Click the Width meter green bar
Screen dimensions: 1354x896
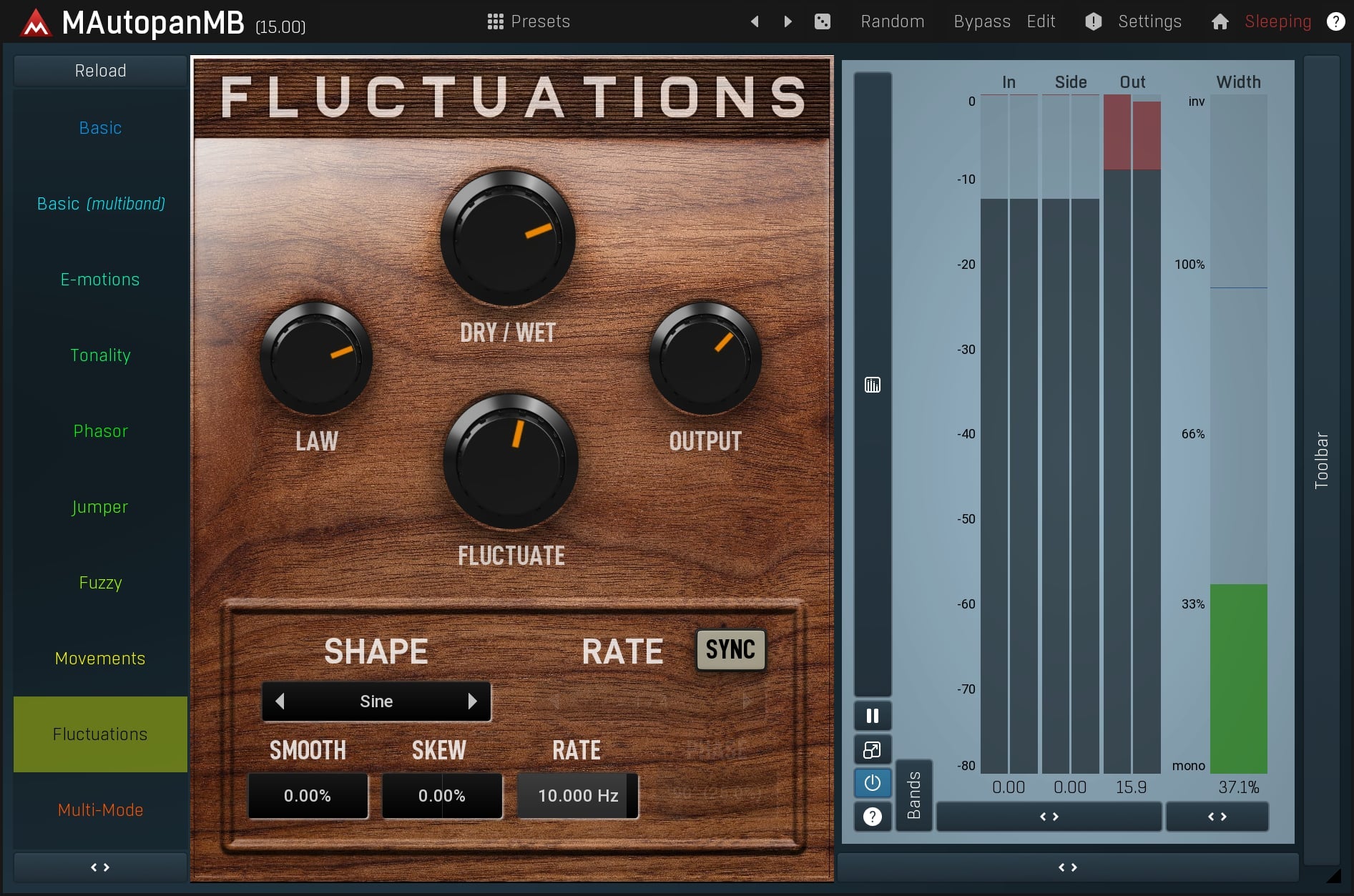pyautogui.click(x=1239, y=678)
